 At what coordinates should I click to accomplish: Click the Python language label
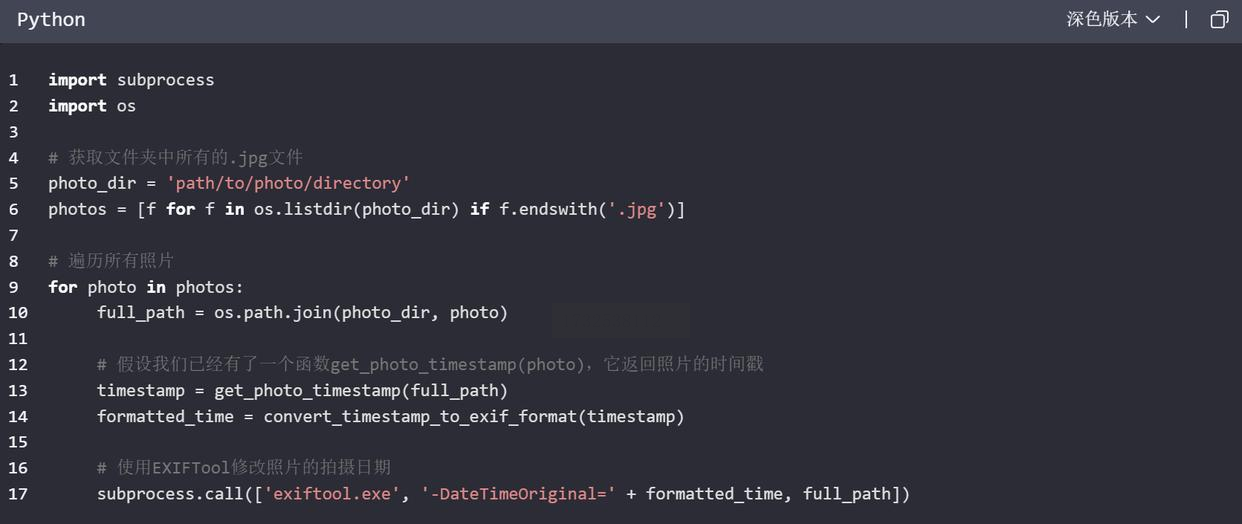[x=51, y=20]
